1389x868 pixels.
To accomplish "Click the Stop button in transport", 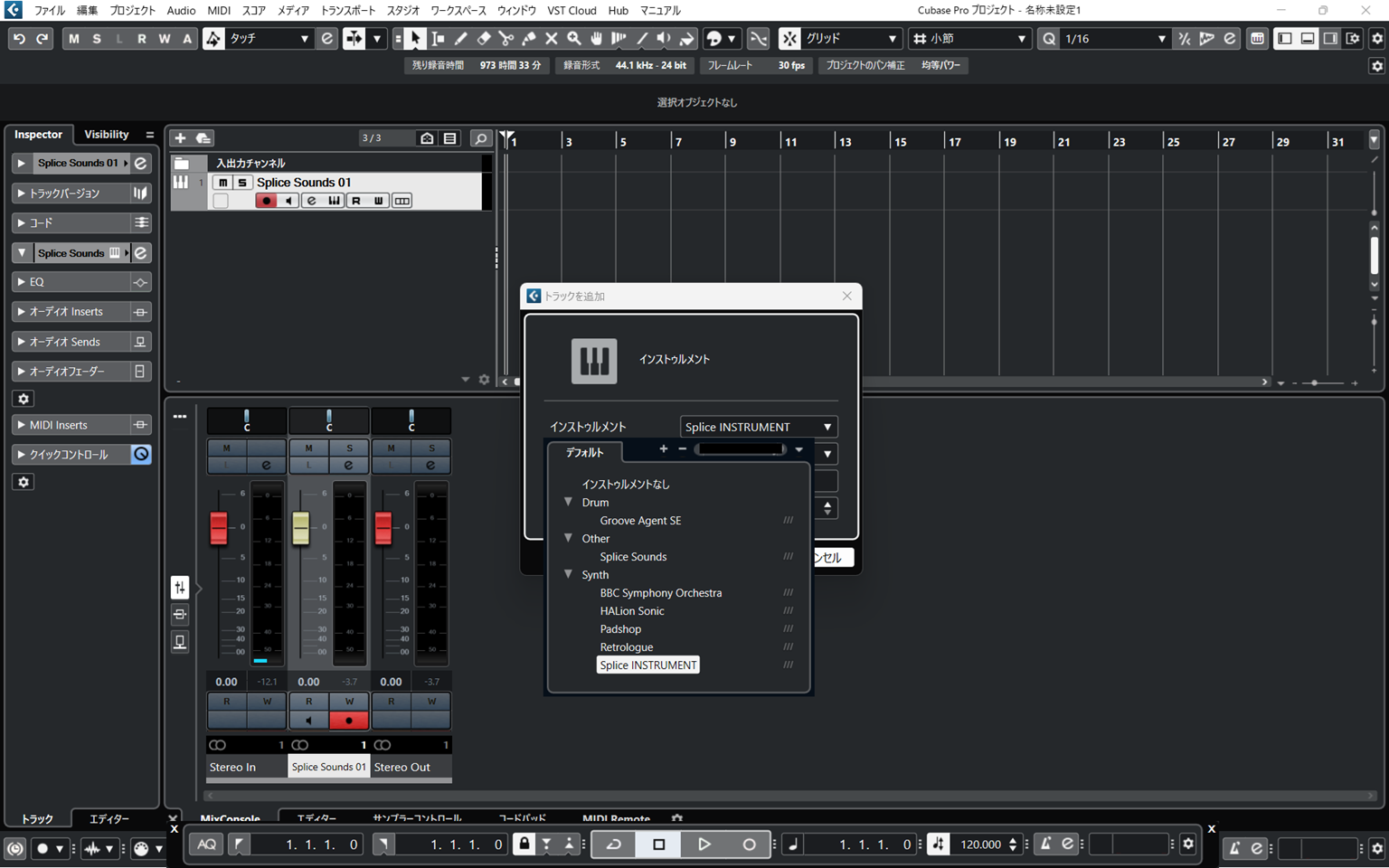I will coord(659,844).
